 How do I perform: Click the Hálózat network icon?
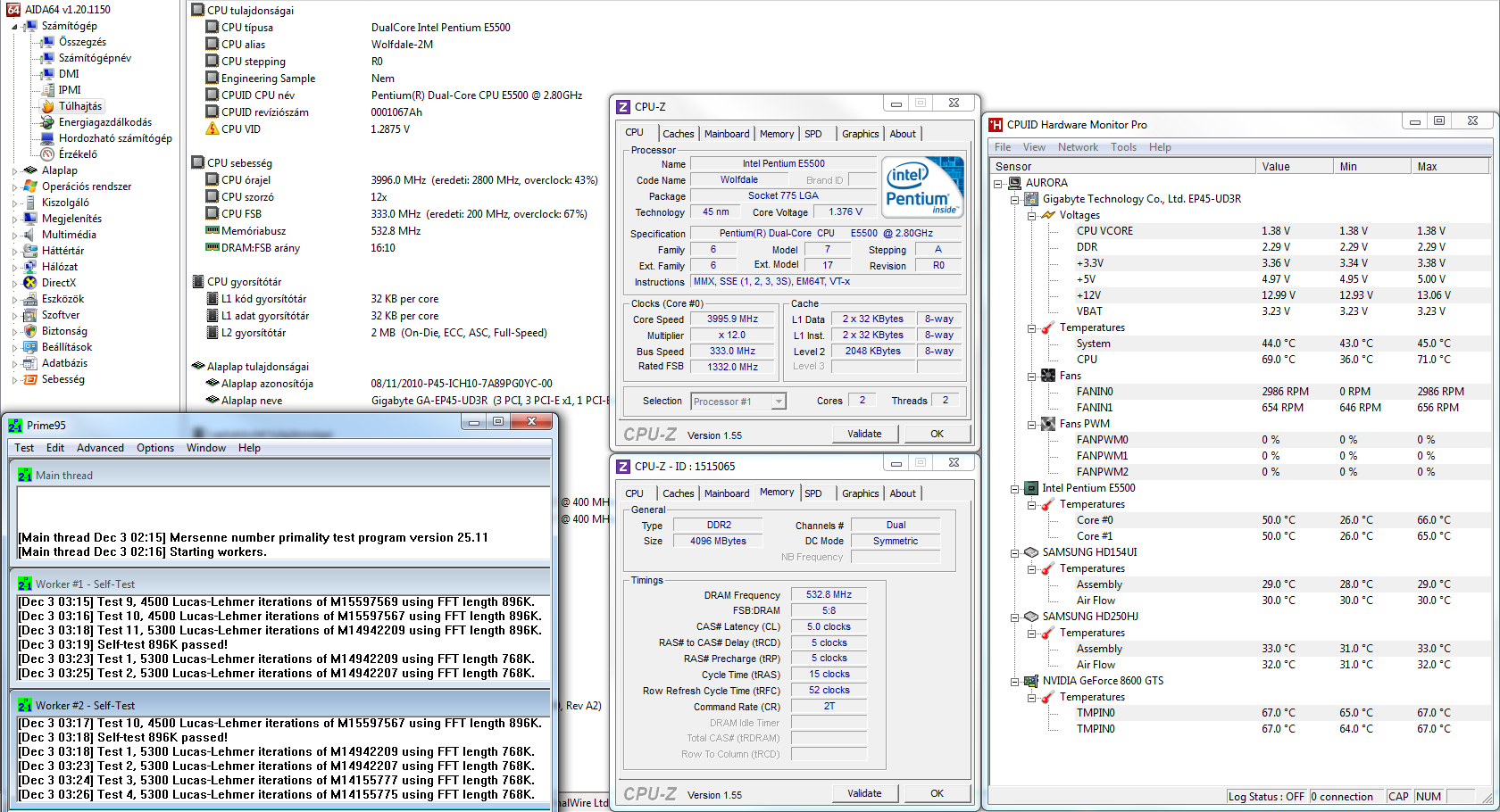point(30,267)
